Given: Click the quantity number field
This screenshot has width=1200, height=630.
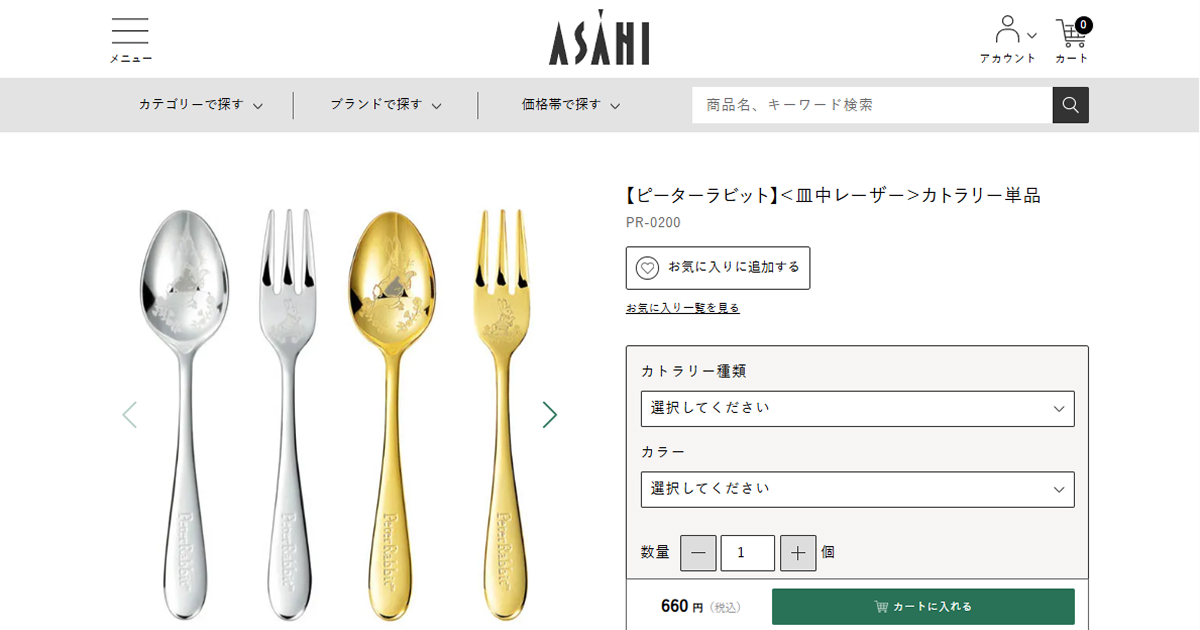Looking at the screenshot, I should [x=747, y=553].
